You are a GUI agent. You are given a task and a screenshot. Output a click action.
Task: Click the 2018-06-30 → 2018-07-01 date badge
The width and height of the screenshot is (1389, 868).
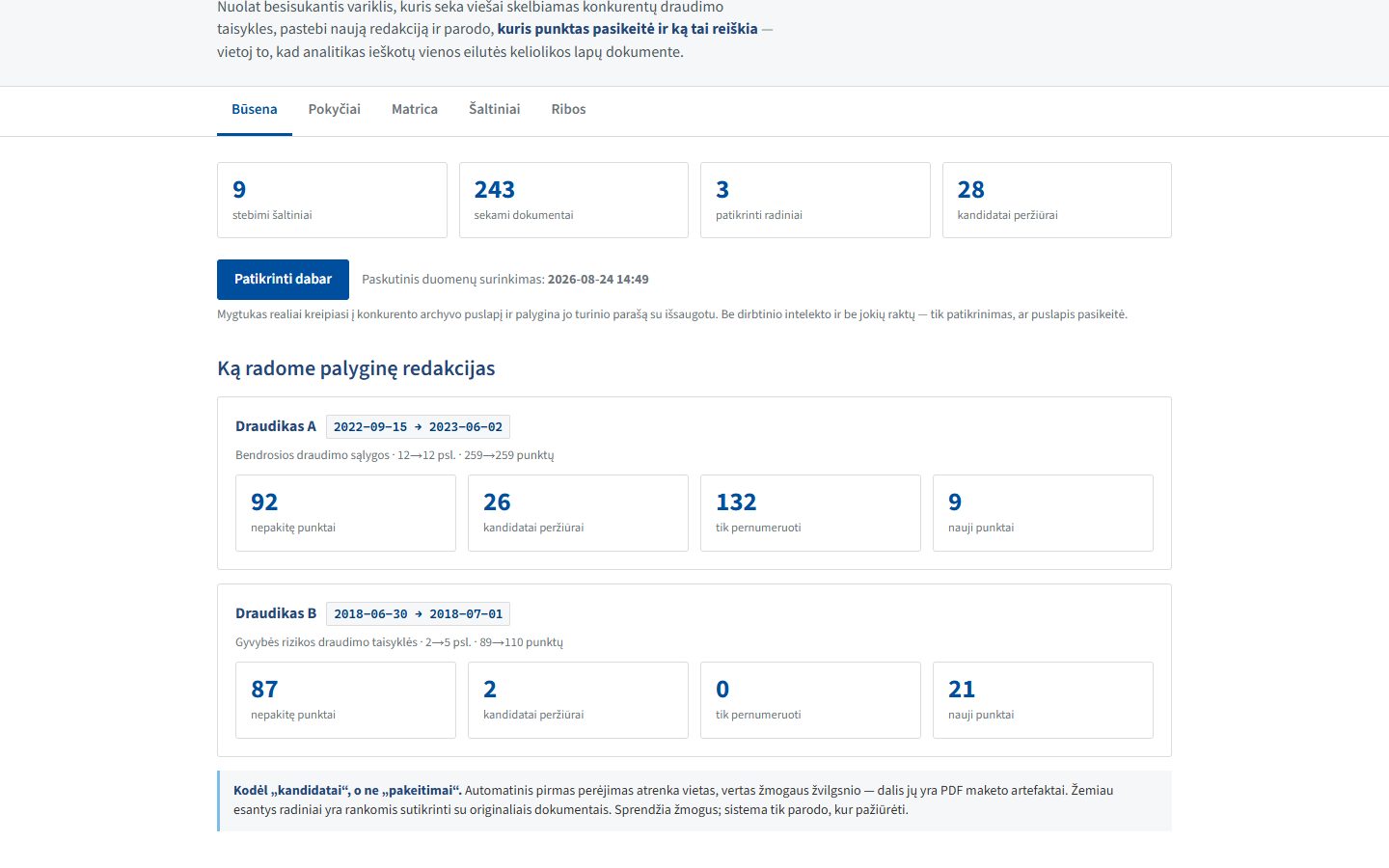click(x=418, y=613)
